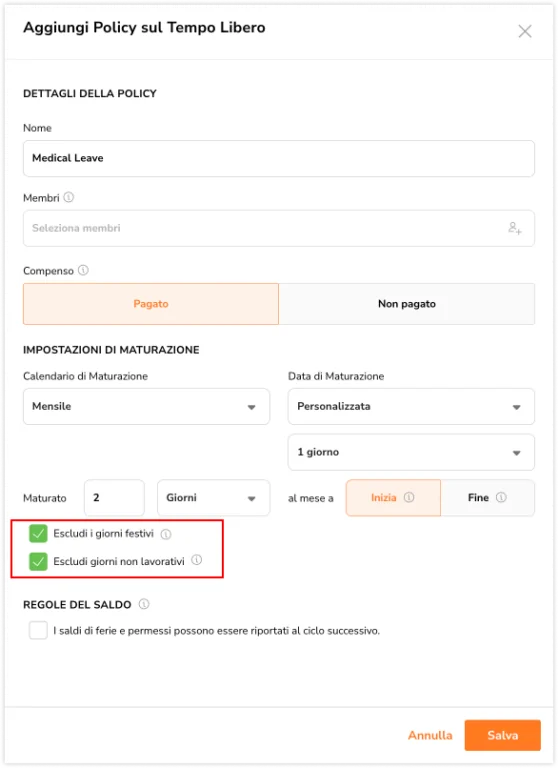Click the info icon beside Compenso
This screenshot has width=558, height=768.
click(83, 270)
